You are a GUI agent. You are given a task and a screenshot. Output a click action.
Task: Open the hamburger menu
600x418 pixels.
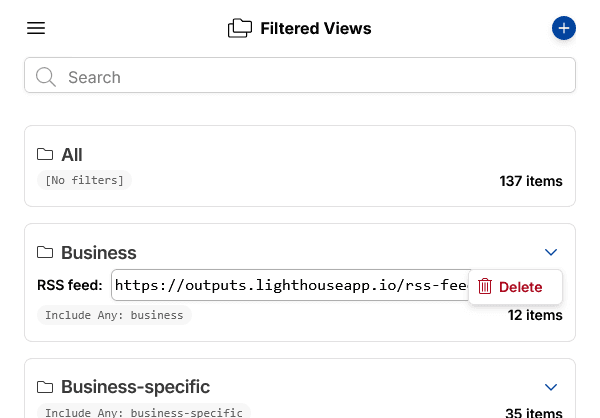click(x=36, y=28)
